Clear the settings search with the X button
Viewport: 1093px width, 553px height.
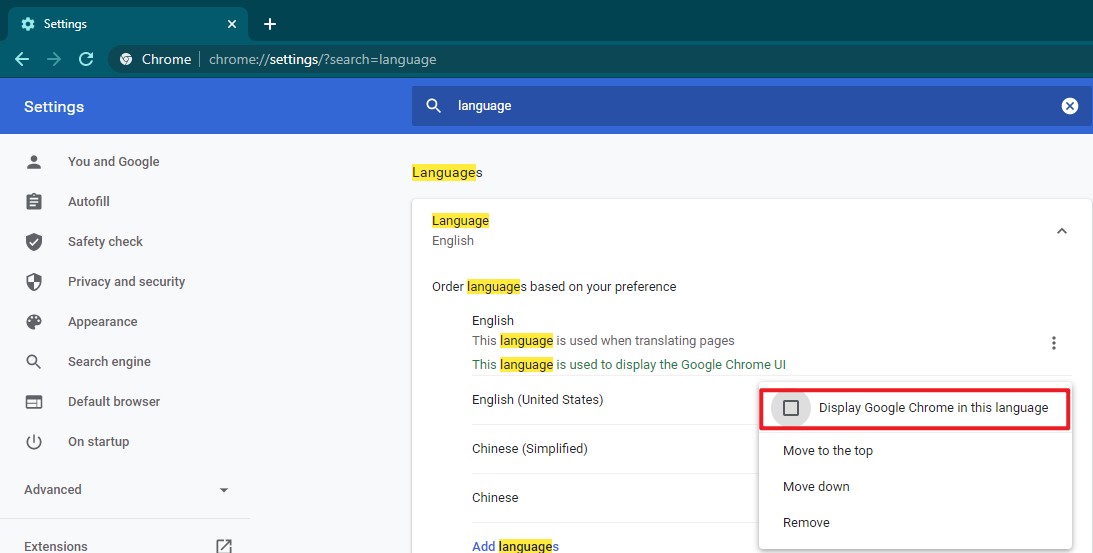1069,106
